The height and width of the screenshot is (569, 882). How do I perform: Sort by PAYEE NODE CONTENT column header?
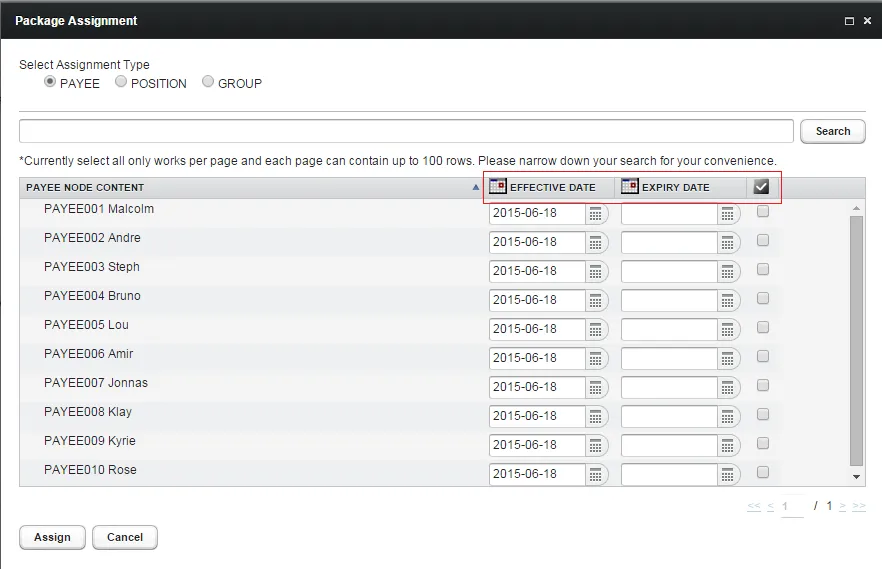85,188
